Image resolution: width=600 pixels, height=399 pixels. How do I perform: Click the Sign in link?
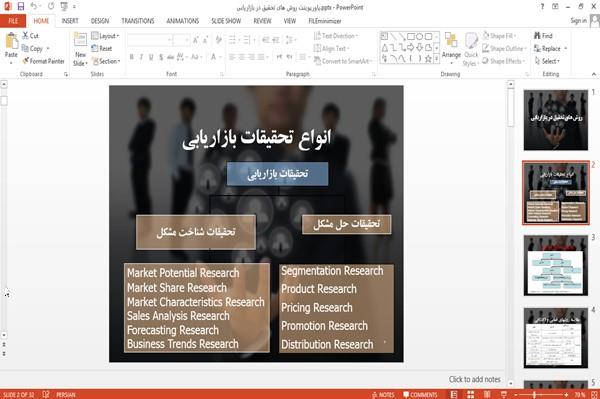578,21
